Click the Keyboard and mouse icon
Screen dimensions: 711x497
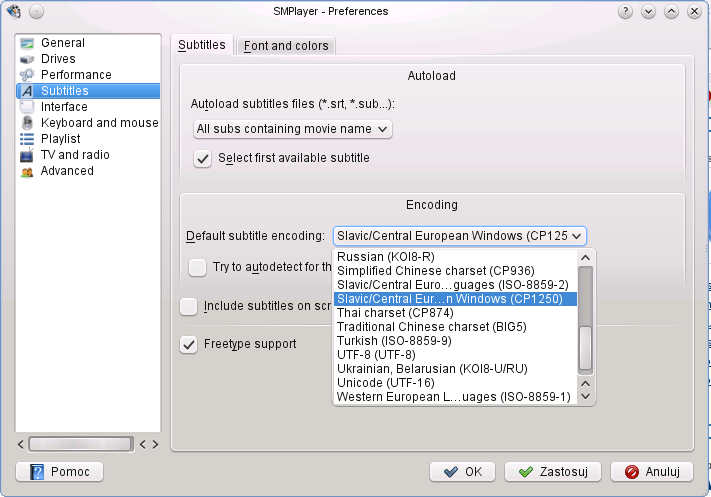[27, 123]
